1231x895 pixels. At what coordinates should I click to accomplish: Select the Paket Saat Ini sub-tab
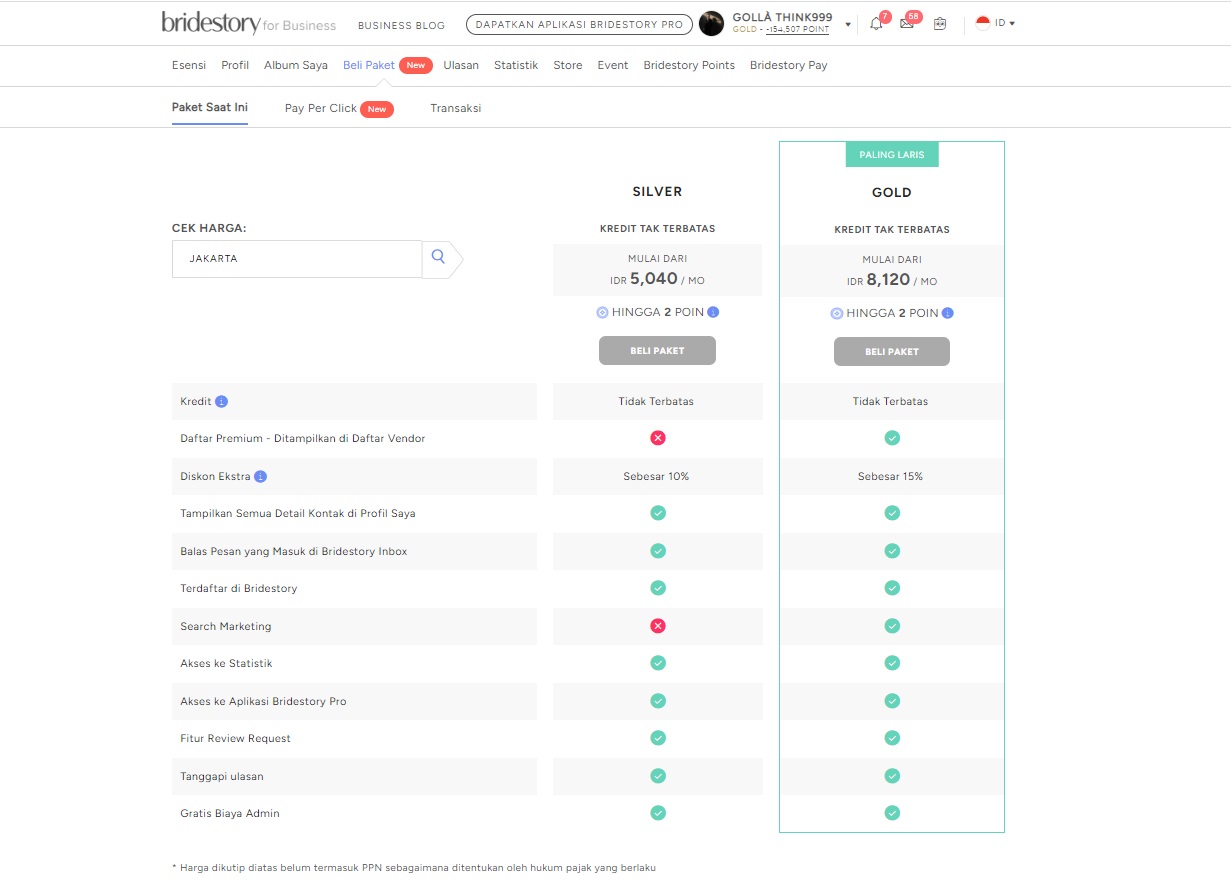pyautogui.click(x=210, y=108)
